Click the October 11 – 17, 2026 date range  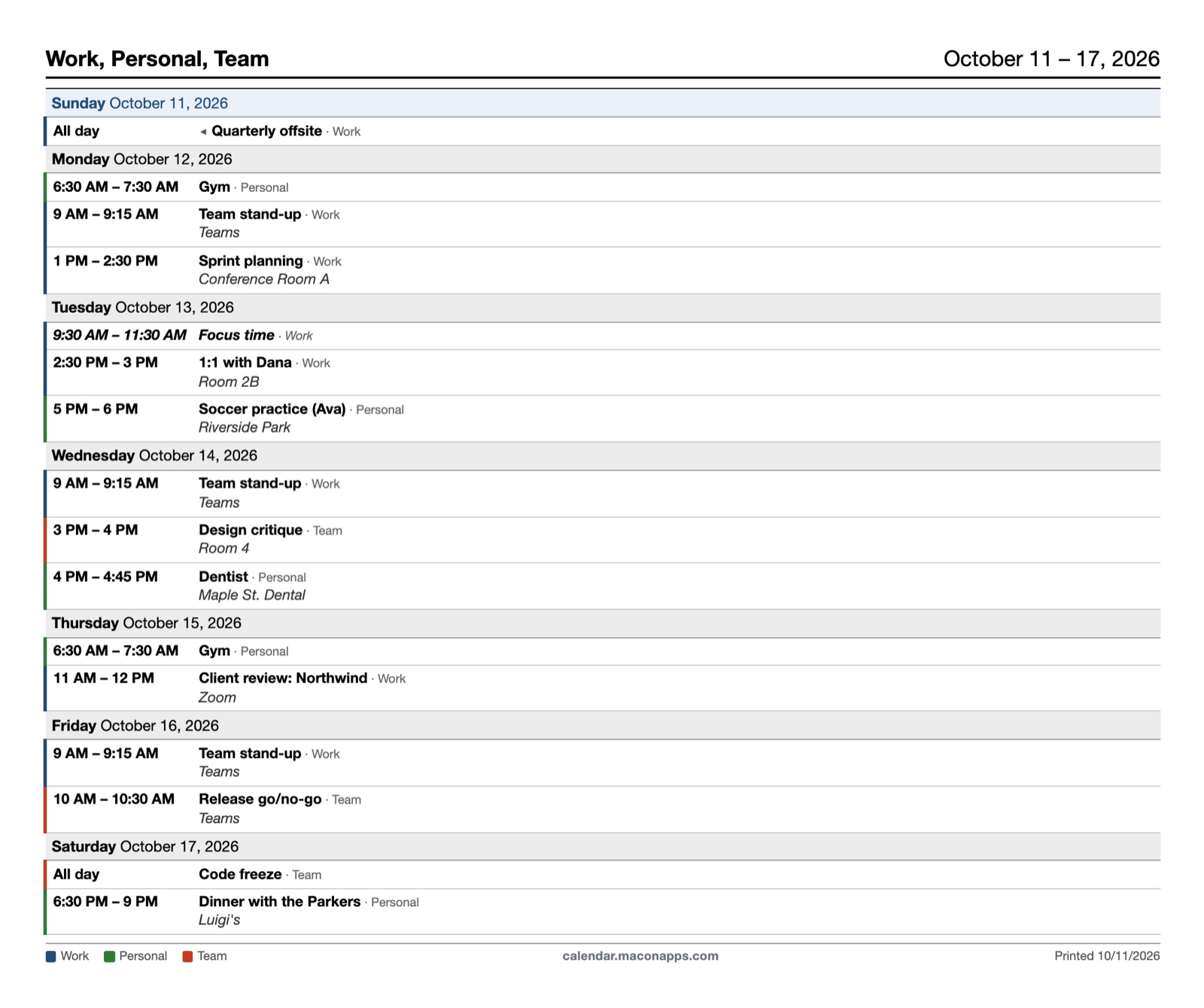point(1051,59)
